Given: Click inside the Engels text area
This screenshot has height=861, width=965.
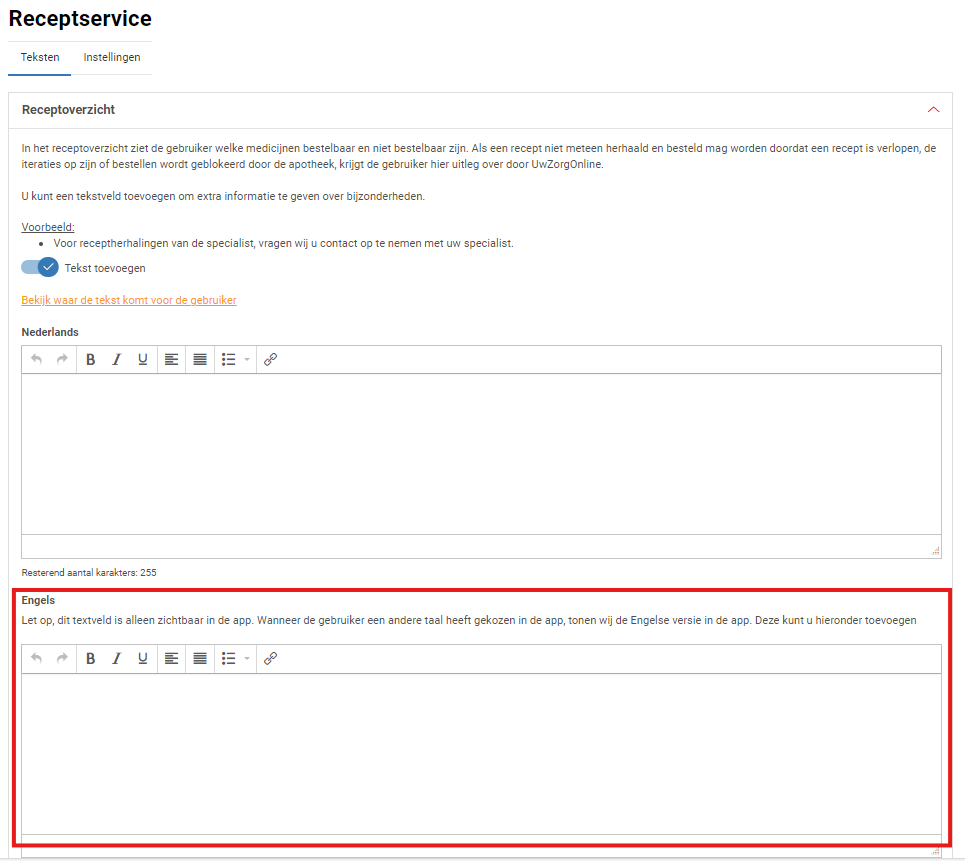Looking at the screenshot, I should pyautogui.click(x=480, y=752).
